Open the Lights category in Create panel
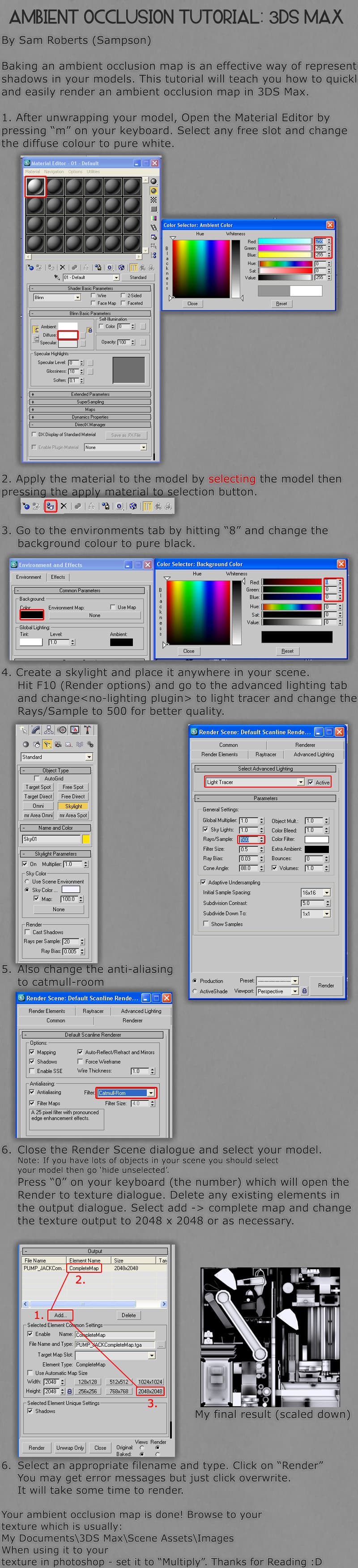This screenshot has height=1568, width=358. 47,744
